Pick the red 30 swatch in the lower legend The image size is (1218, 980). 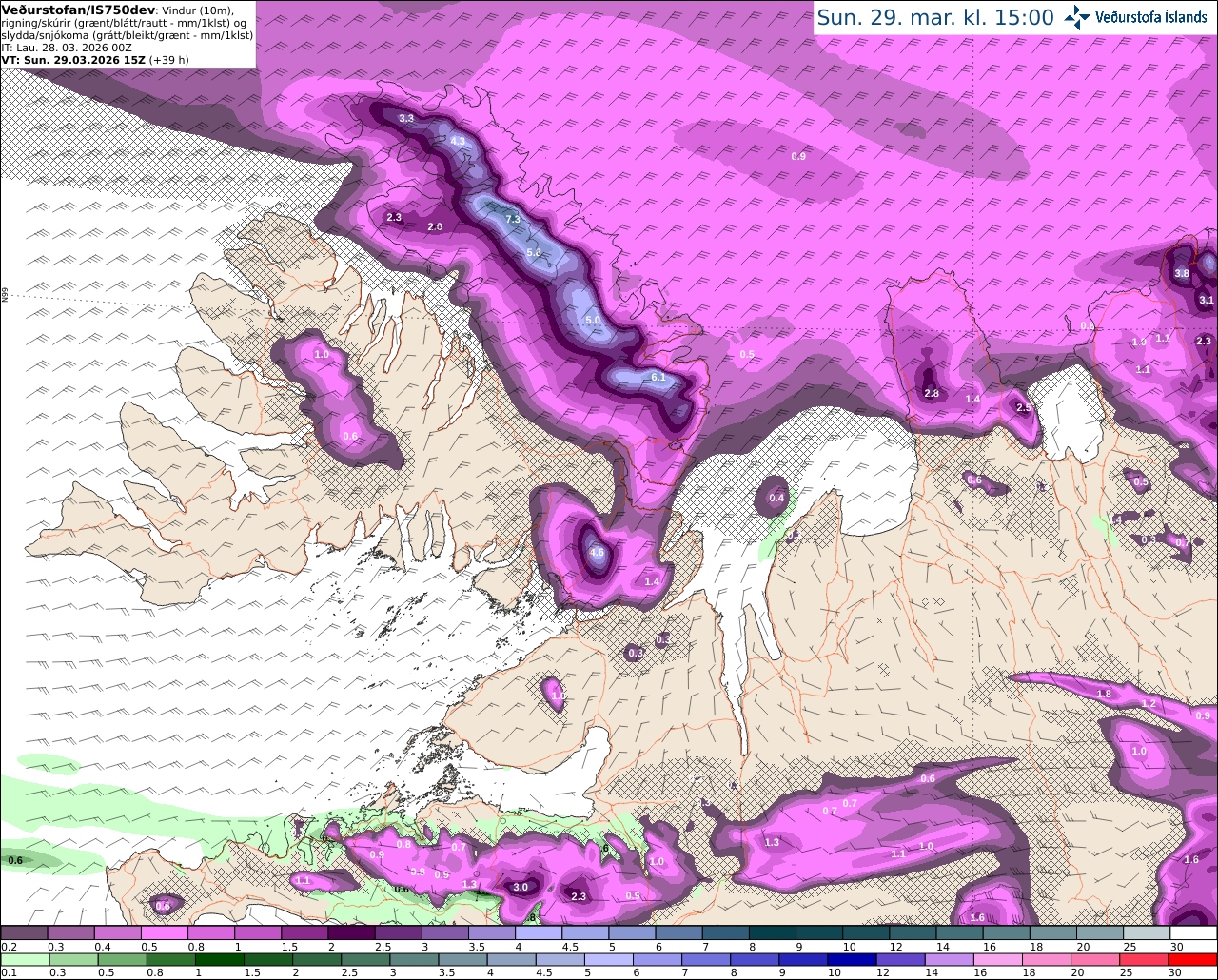coord(1193,959)
